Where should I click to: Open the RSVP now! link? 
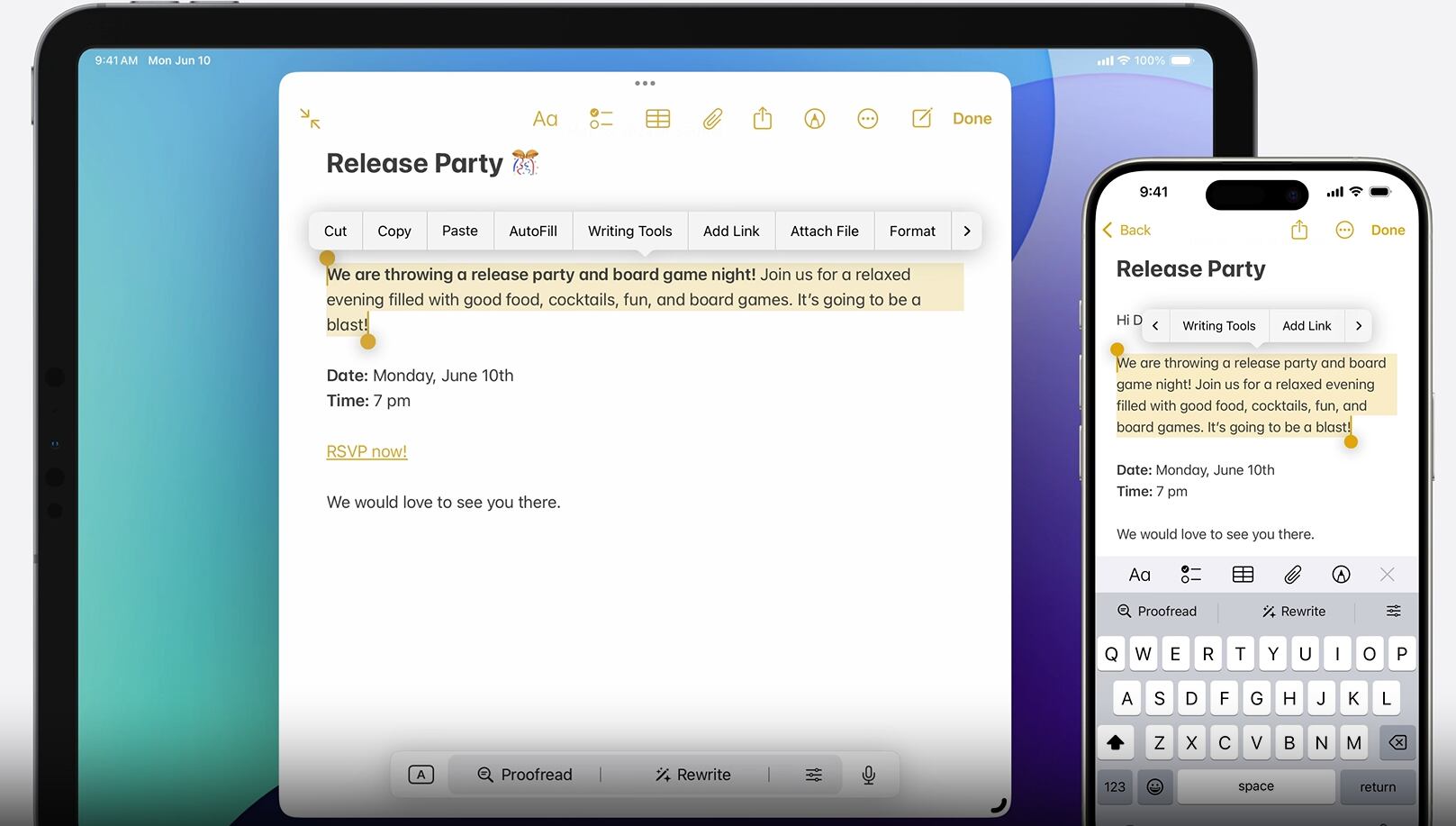(366, 451)
